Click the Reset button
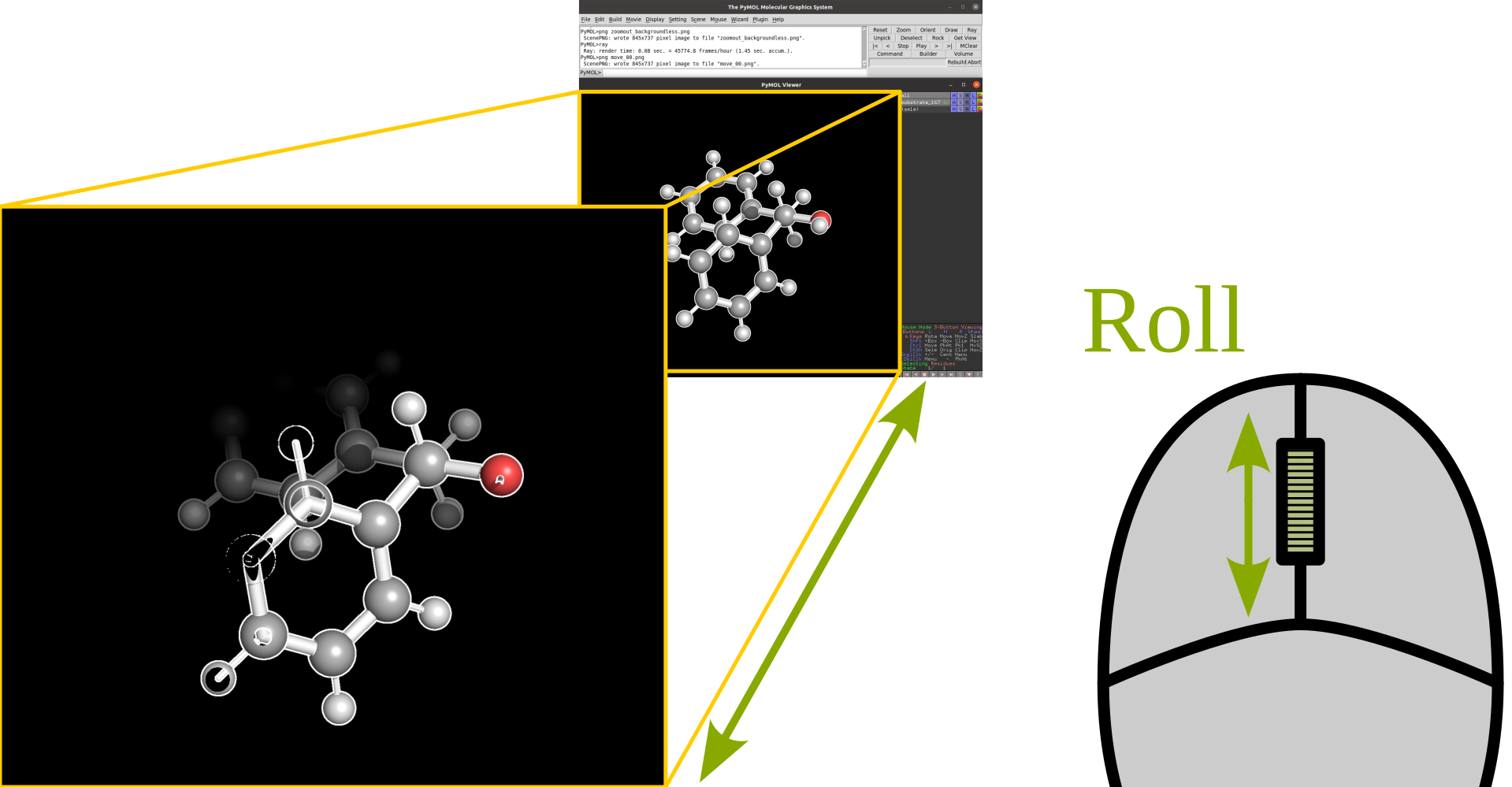The image size is (1512, 787). (x=880, y=30)
